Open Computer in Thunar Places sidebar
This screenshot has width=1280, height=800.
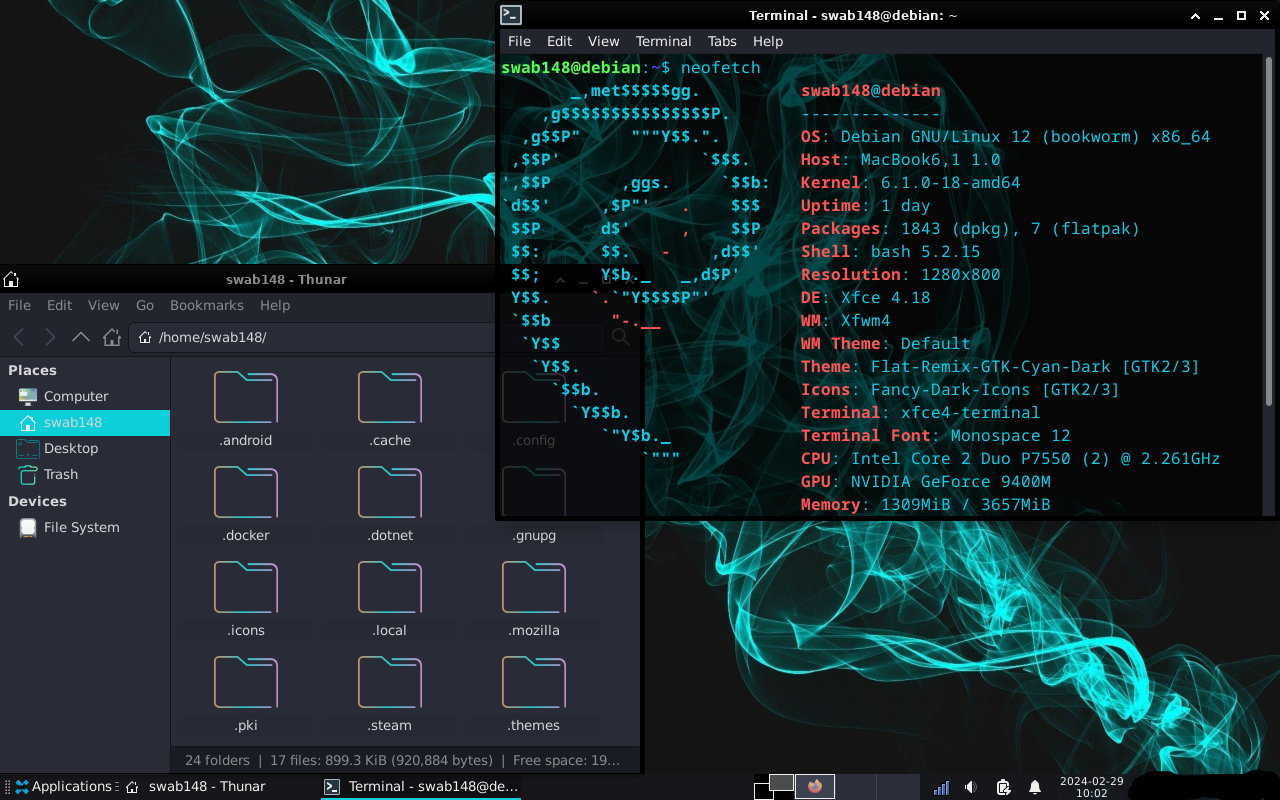(x=85, y=396)
